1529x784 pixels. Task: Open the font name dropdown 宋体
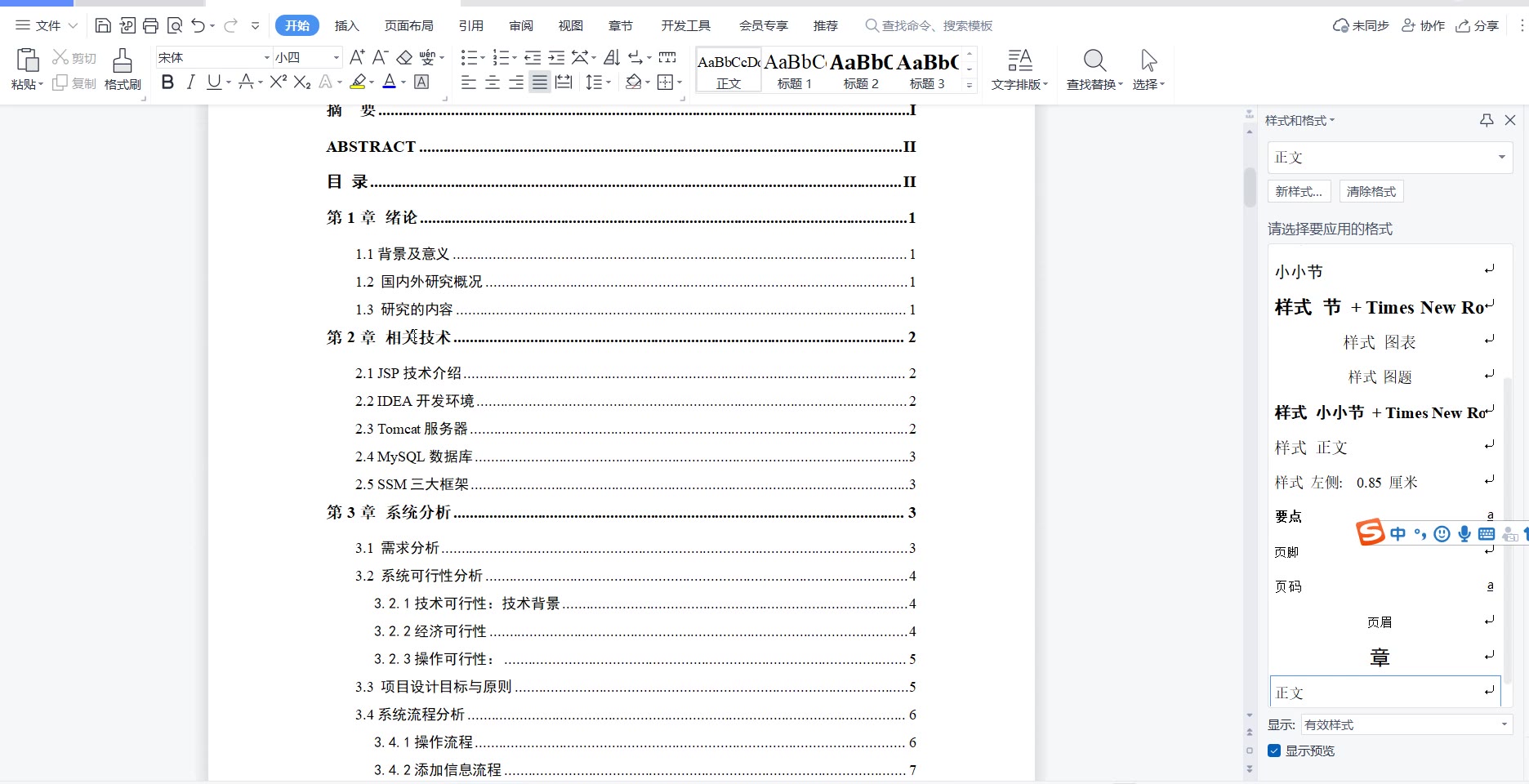pyautogui.click(x=266, y=57)
